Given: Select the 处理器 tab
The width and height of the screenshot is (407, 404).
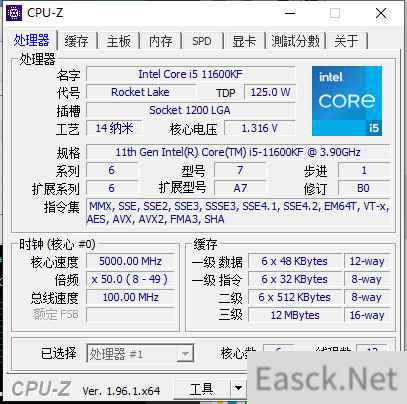Looking at the screenshot, I should click(32, 40).
